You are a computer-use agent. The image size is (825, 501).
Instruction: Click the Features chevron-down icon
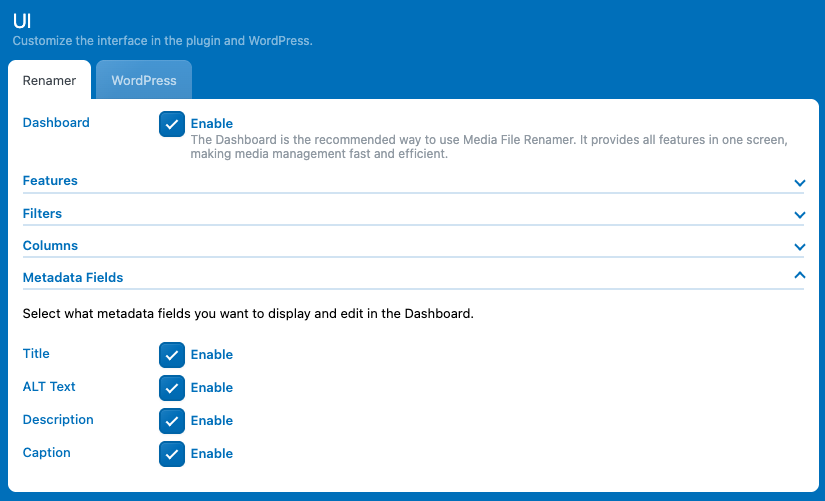click(x=799, y=183)
